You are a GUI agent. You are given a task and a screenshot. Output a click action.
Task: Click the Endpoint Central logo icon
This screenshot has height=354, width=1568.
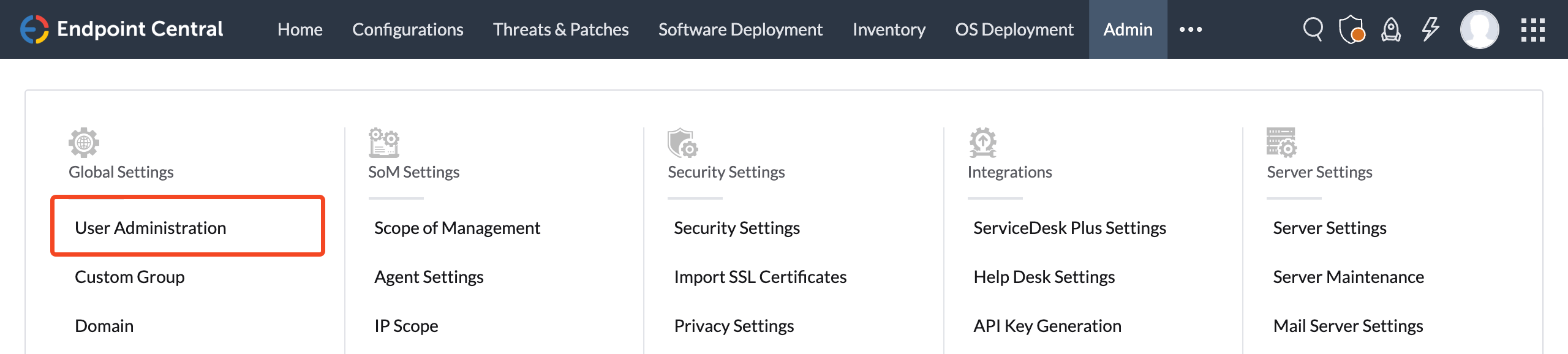point(34,29)
